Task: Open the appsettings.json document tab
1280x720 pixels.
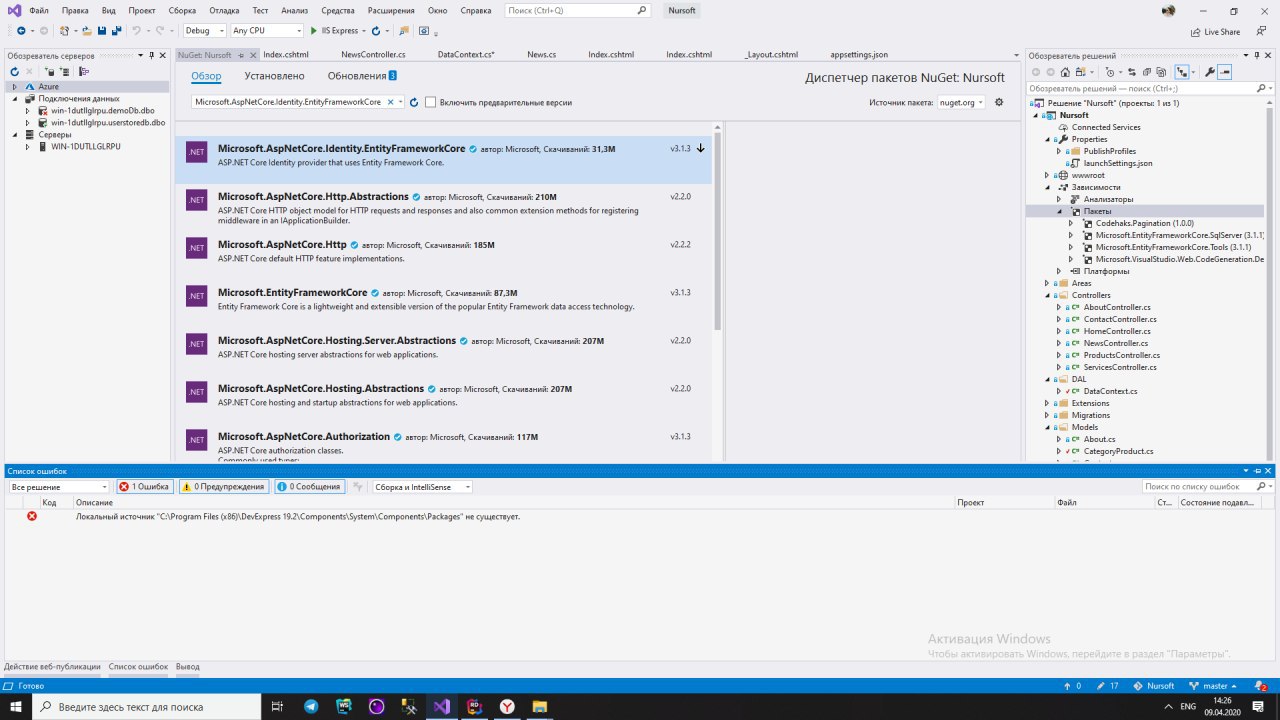Action: click(x=859, y=55)
